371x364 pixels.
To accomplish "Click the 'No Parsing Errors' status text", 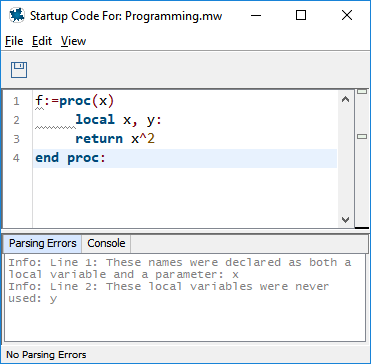I will (x=46, y=355).
